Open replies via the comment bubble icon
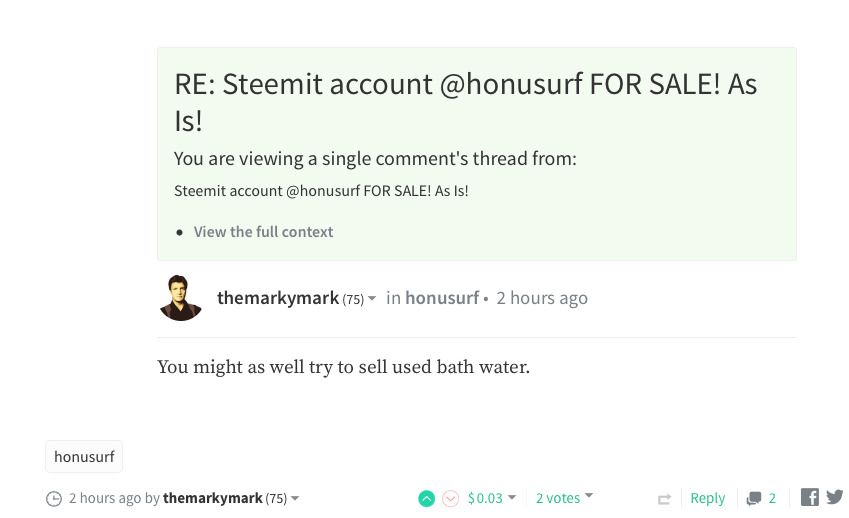849x518 pixels. click(755, 498)
